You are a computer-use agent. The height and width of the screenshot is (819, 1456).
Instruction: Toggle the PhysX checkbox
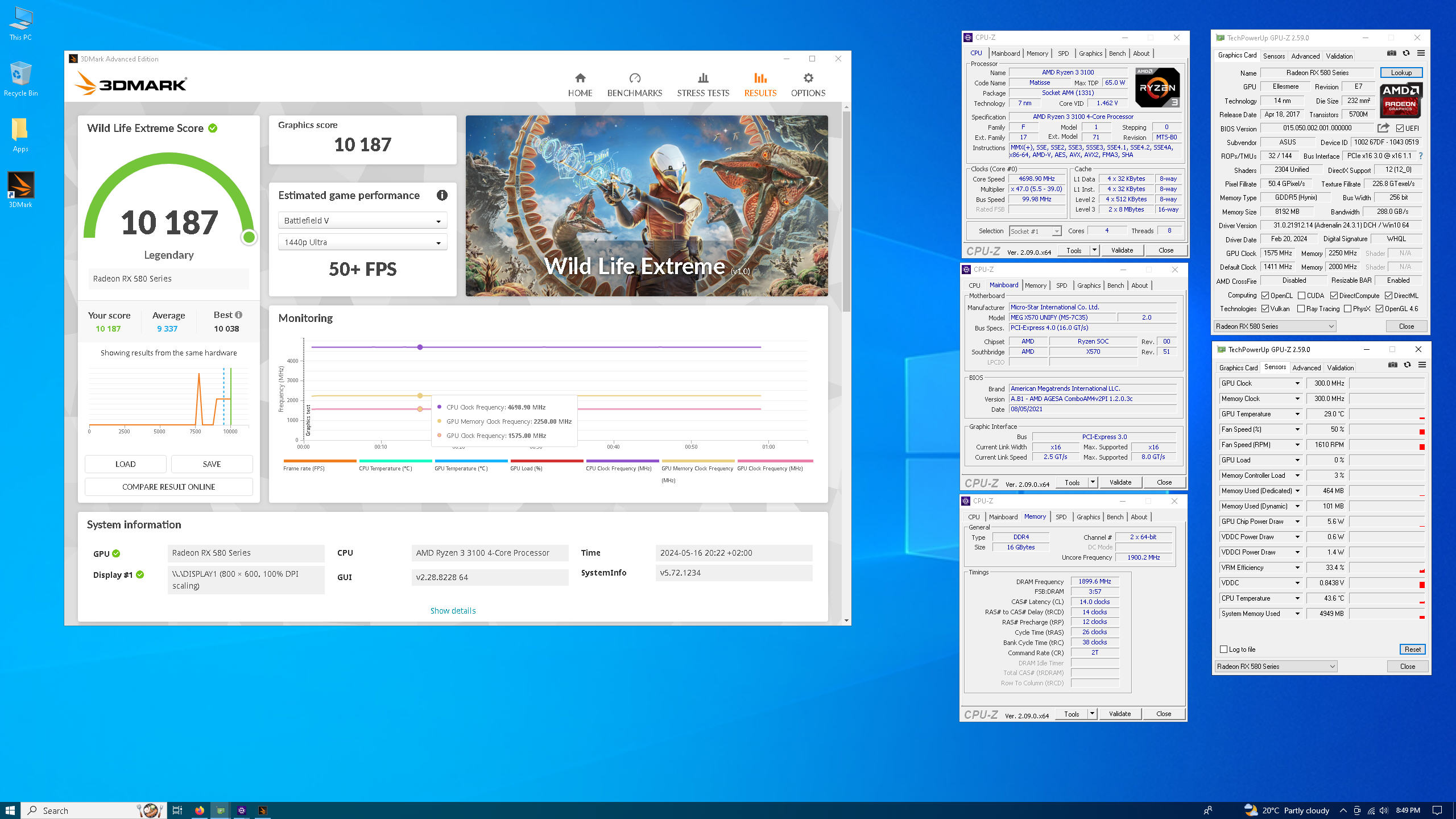coord(1348,309)
